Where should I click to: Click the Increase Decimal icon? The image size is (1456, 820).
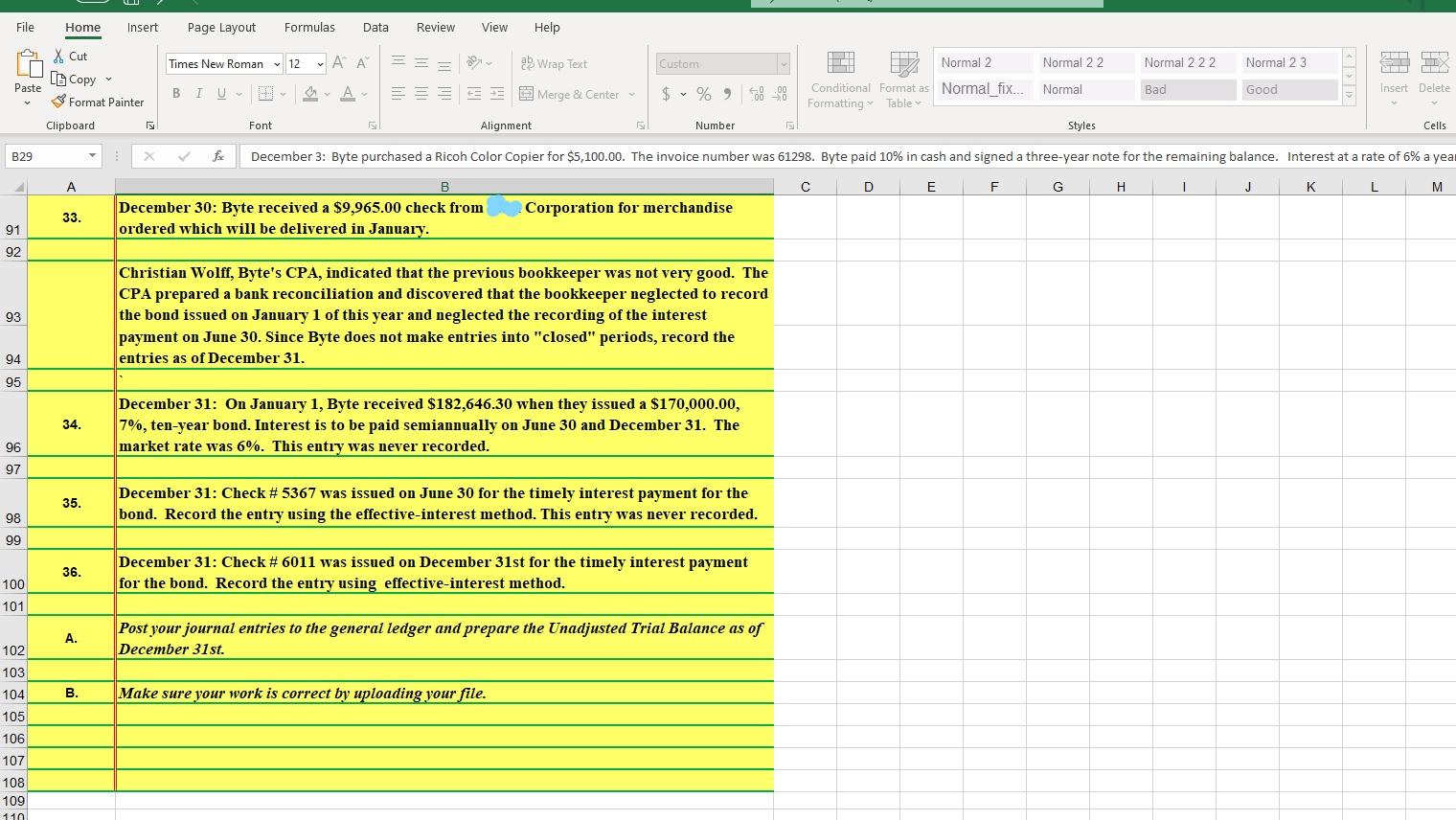[x=756, y=94]
